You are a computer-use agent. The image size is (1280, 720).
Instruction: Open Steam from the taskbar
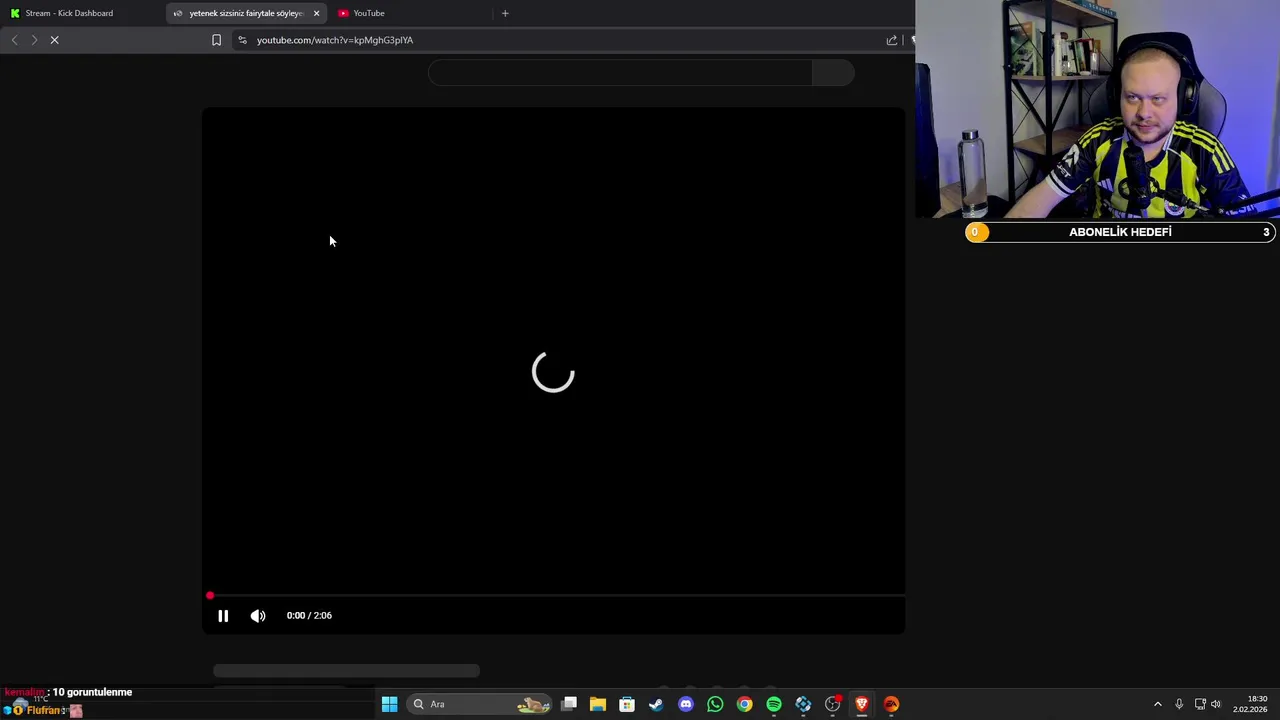tap(656, 704)
